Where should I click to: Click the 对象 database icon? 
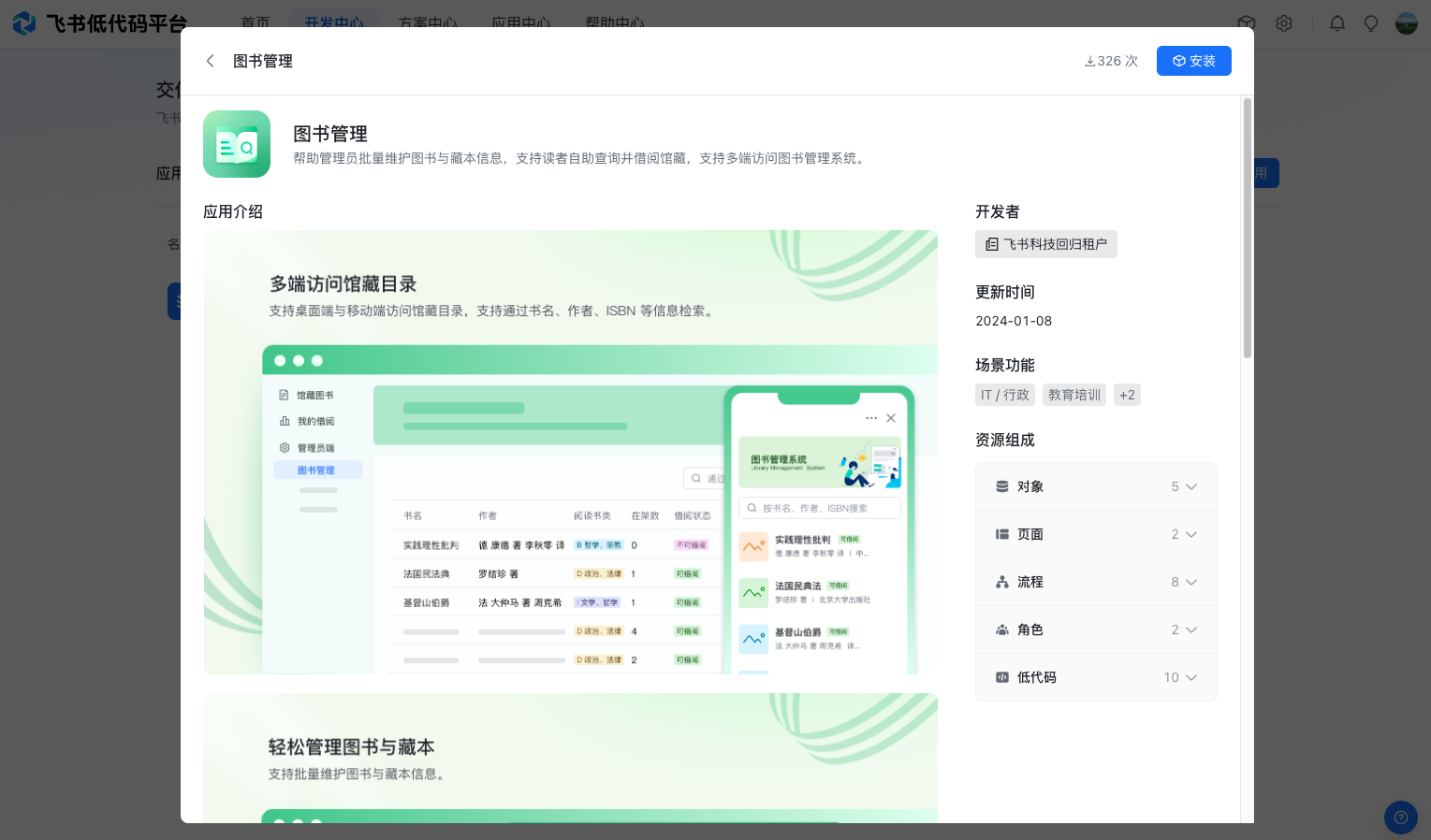[1001, 486]
